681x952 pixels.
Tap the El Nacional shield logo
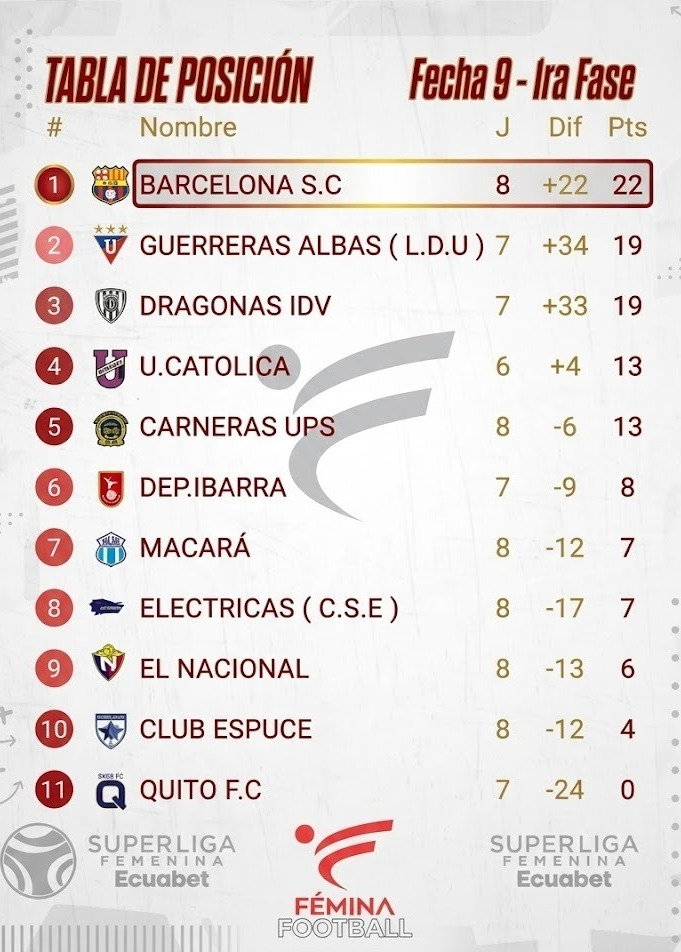click(x=109, y=662)
